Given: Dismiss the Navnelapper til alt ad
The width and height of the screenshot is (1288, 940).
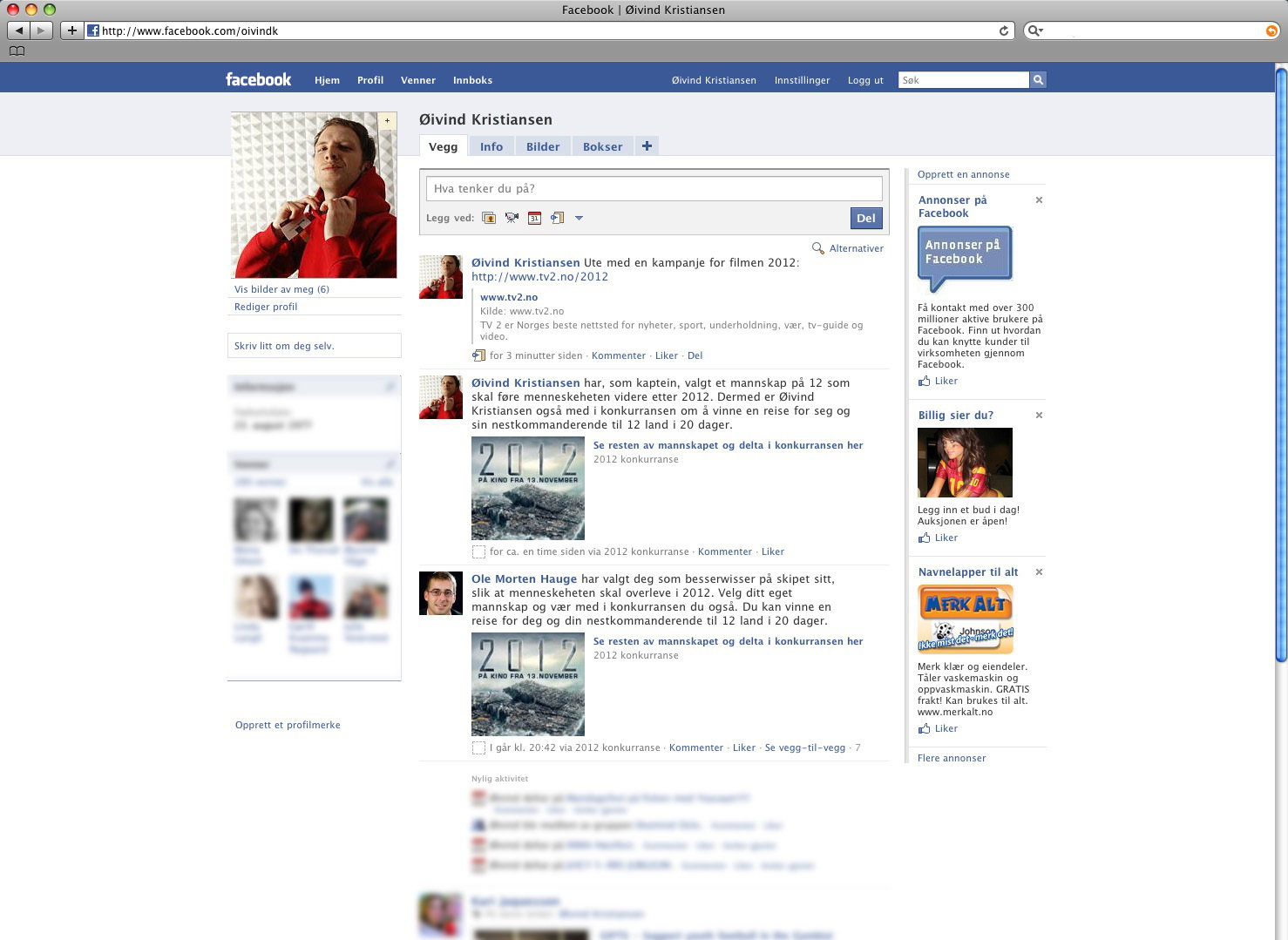Looking at the screenshot, I should (1039, 572).
